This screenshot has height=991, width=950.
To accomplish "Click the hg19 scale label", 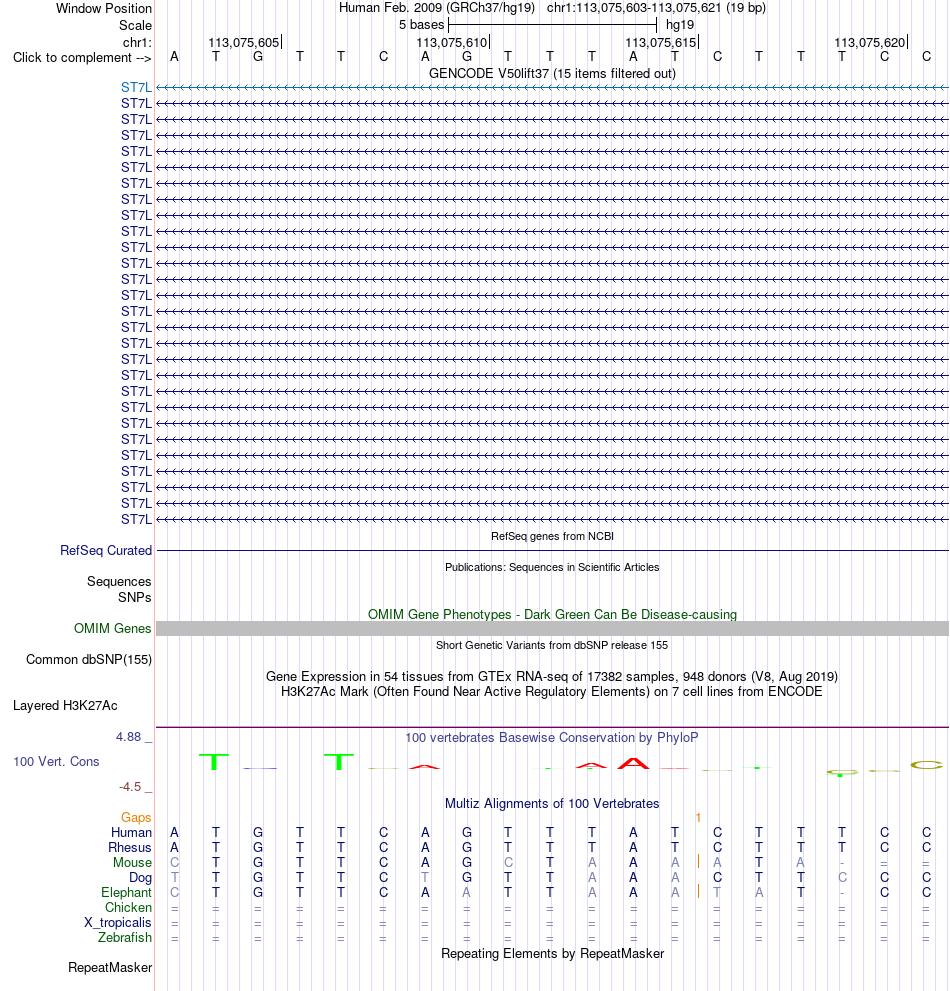I will tap(680, 25).
